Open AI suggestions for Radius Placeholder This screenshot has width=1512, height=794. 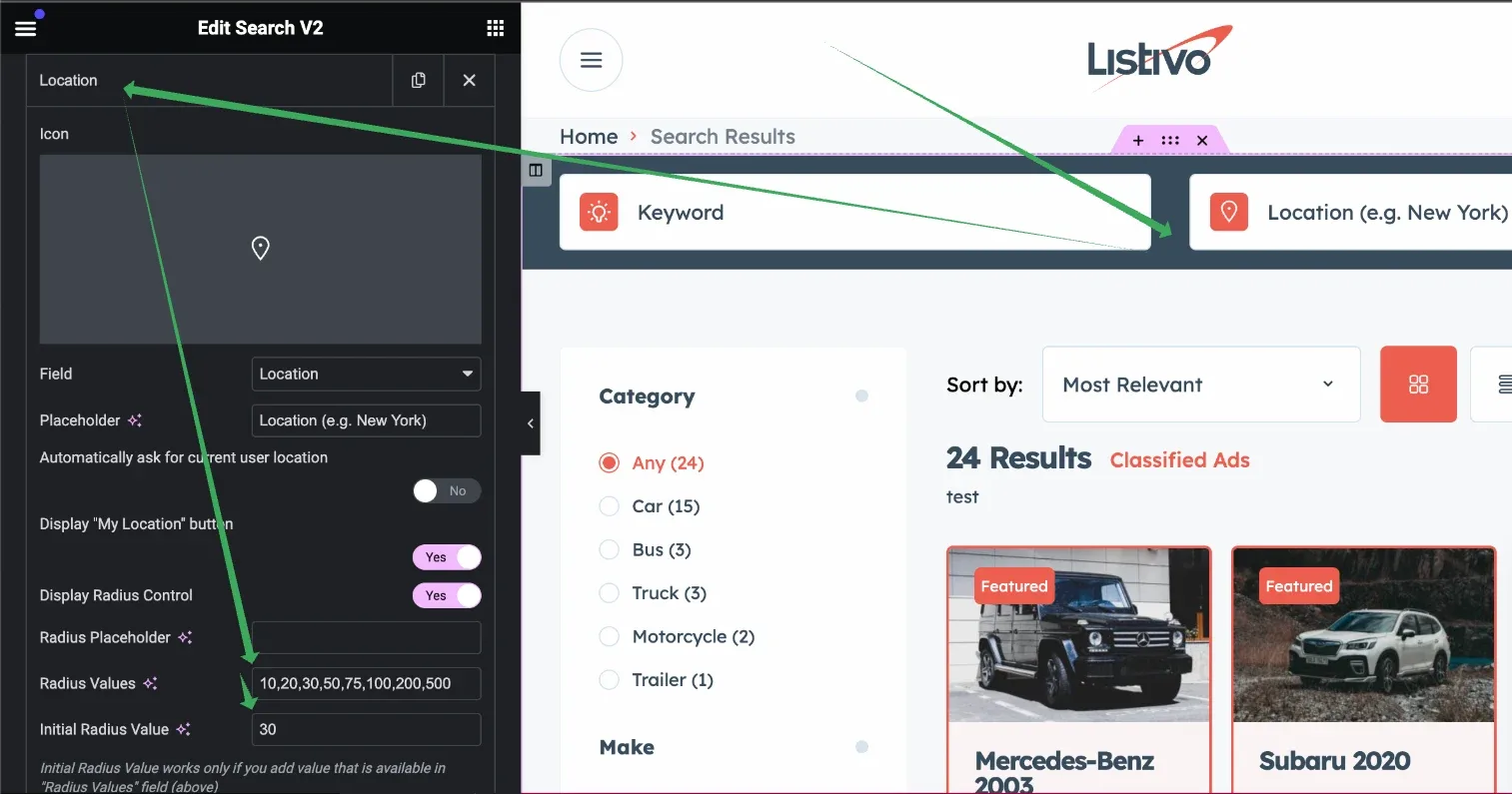185,637
